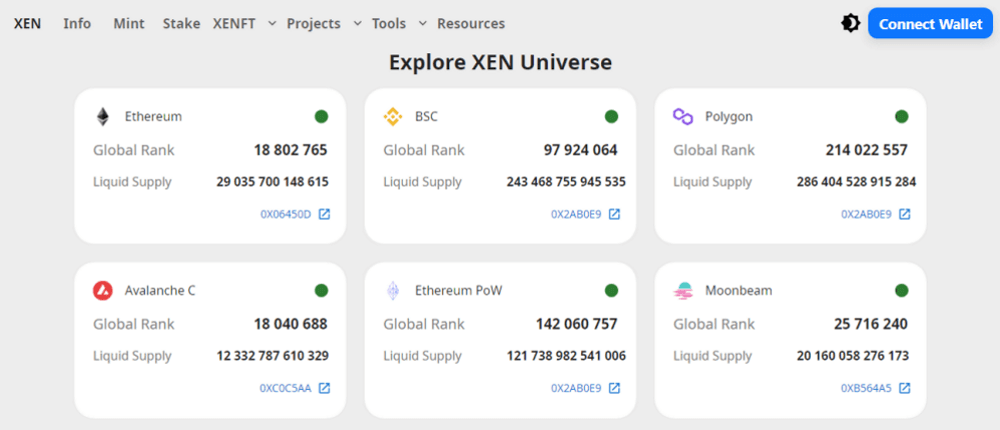This screenshot has height=430, width=1000.
Task: Select Ethereum PoW Global Rank 142 060 757
Action: pos(577,323)
